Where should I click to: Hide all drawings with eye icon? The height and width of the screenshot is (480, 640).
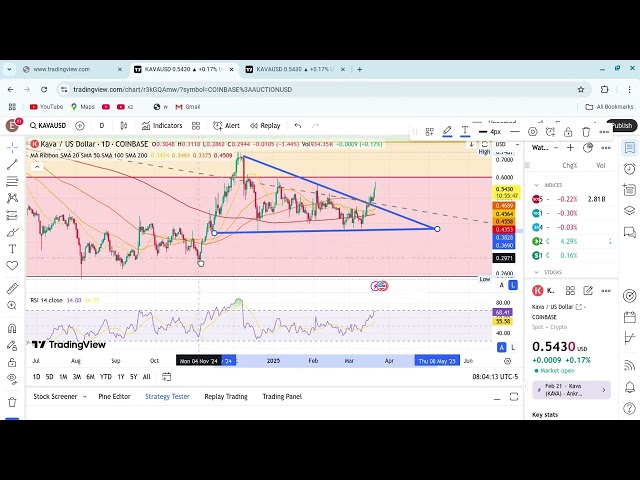click(x=12, y=379)
